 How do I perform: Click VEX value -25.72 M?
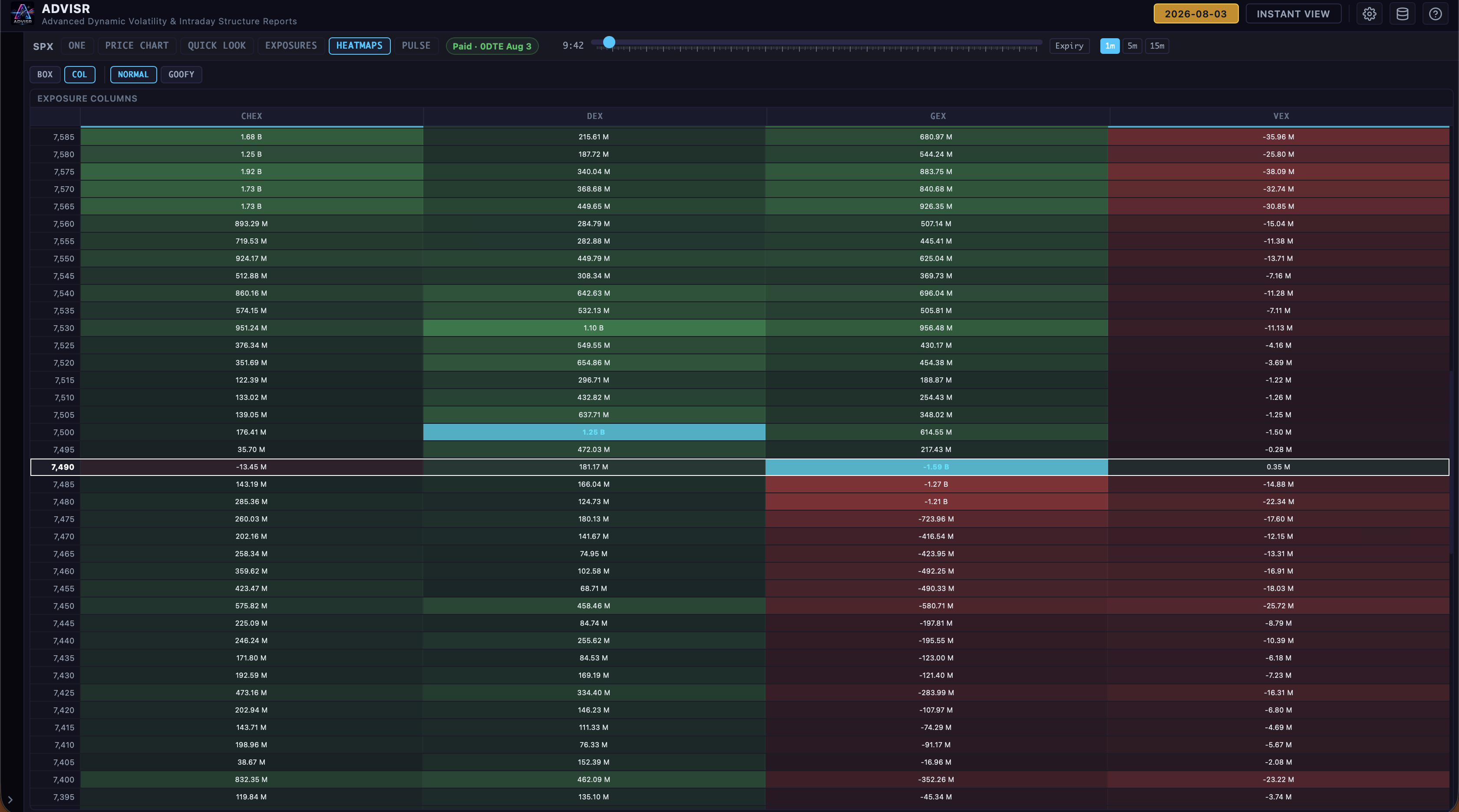(1278, 606)
